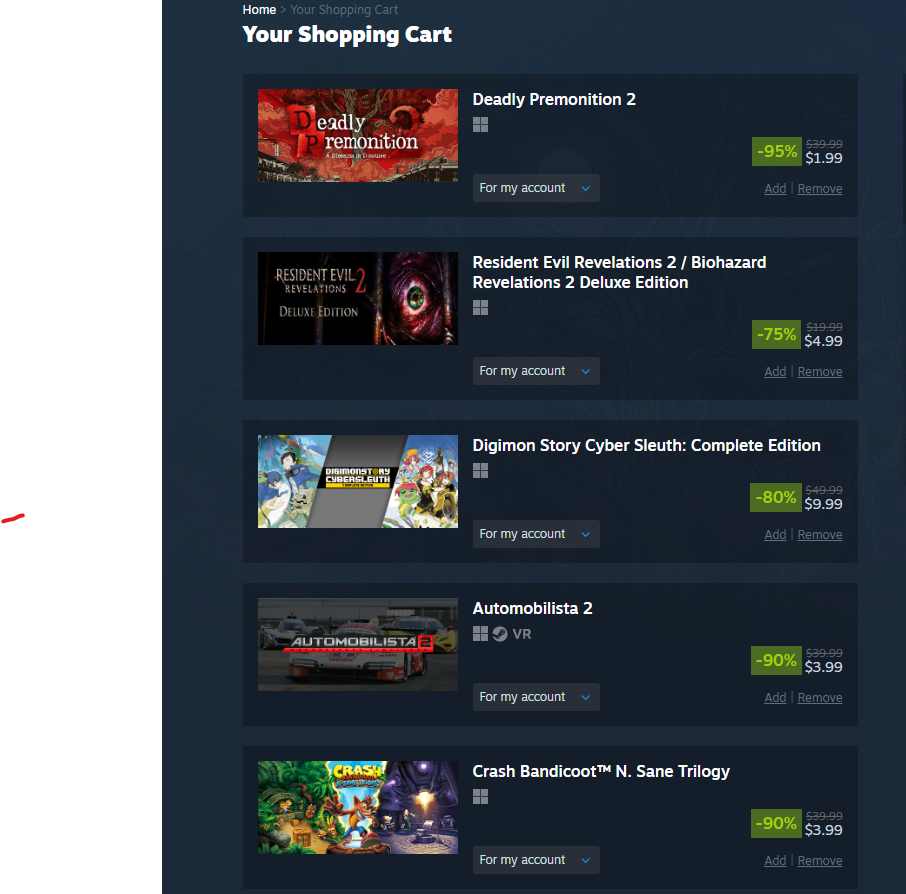Click Windows icon under Digimon Story Cyber Sleuth
Image resolution: width=906 pixels, height=894 pixels.
coord(480,471)
